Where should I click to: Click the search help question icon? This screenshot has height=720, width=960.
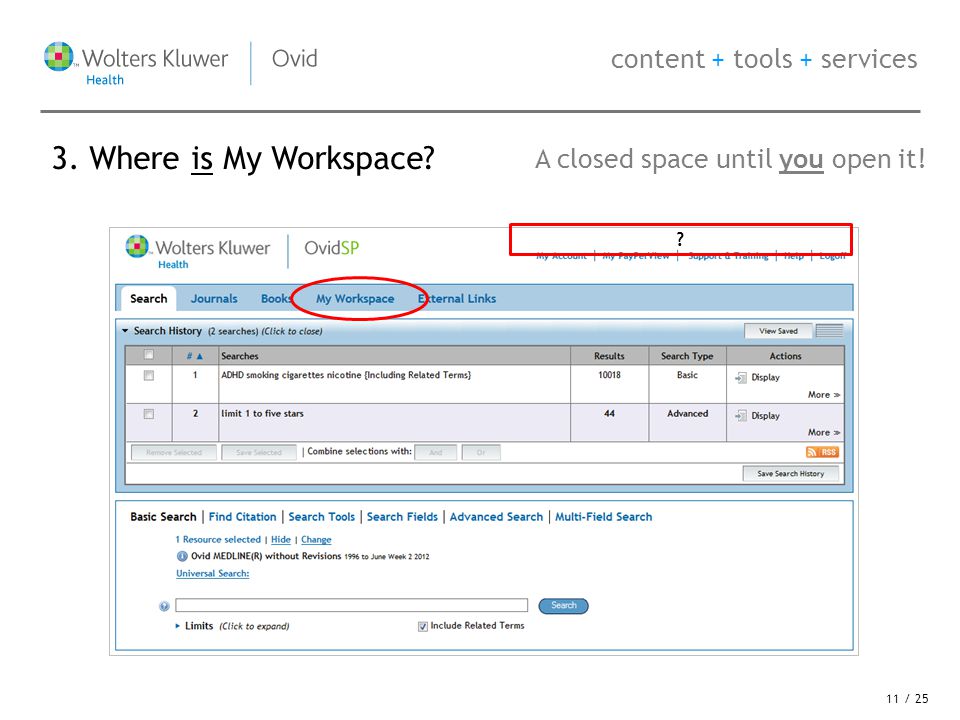(164, 606)
